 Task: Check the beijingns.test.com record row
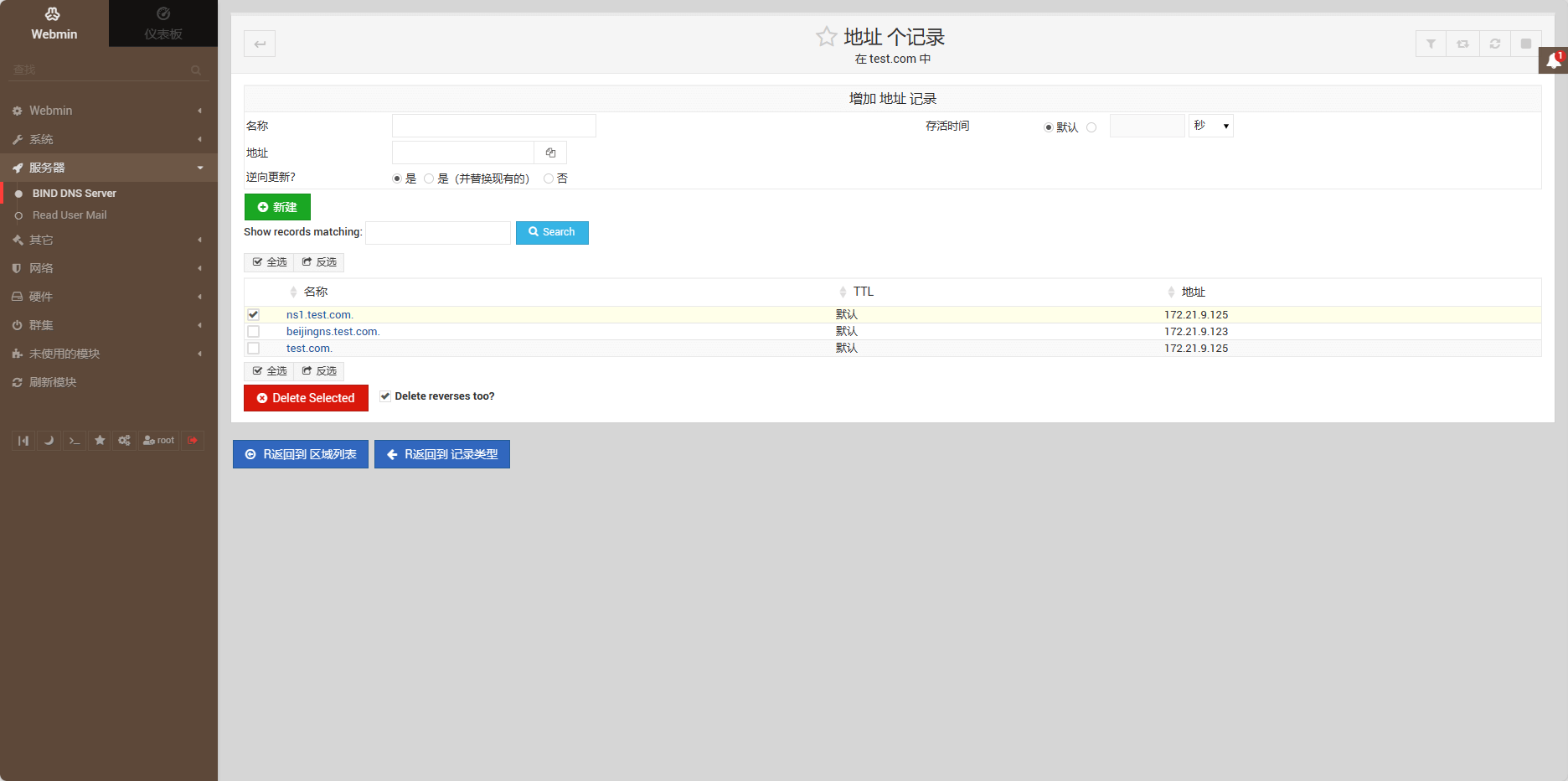click(x=254, y=331)
